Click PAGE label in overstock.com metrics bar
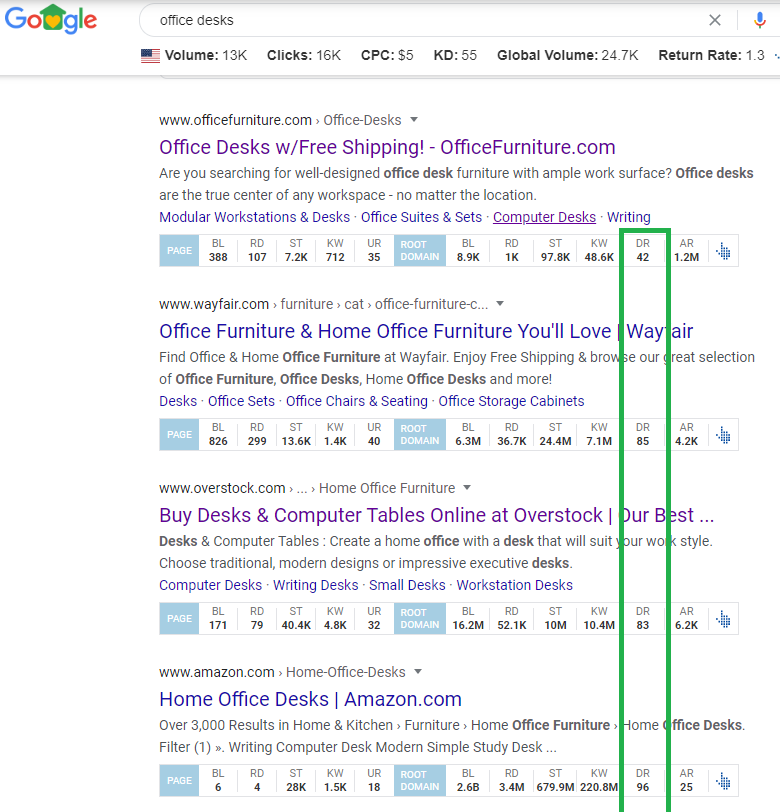 point(179,618)
